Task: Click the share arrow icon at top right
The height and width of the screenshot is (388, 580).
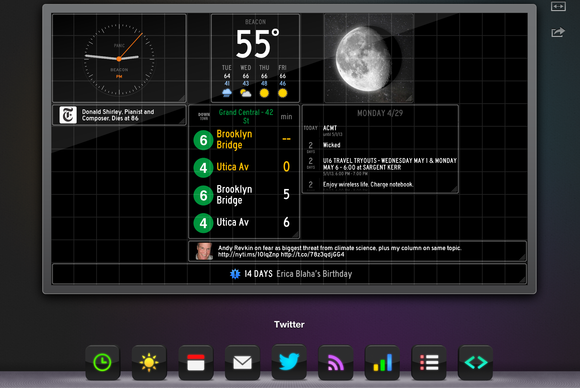Action: pyautogui.click(x=558, y=33)
